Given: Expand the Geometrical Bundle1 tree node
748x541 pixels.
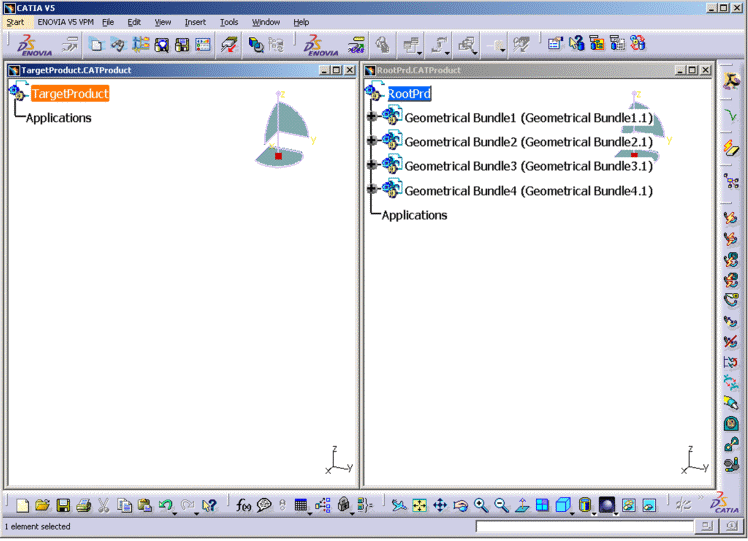Looking at the screenshot, I should click(x=372, y=118).
